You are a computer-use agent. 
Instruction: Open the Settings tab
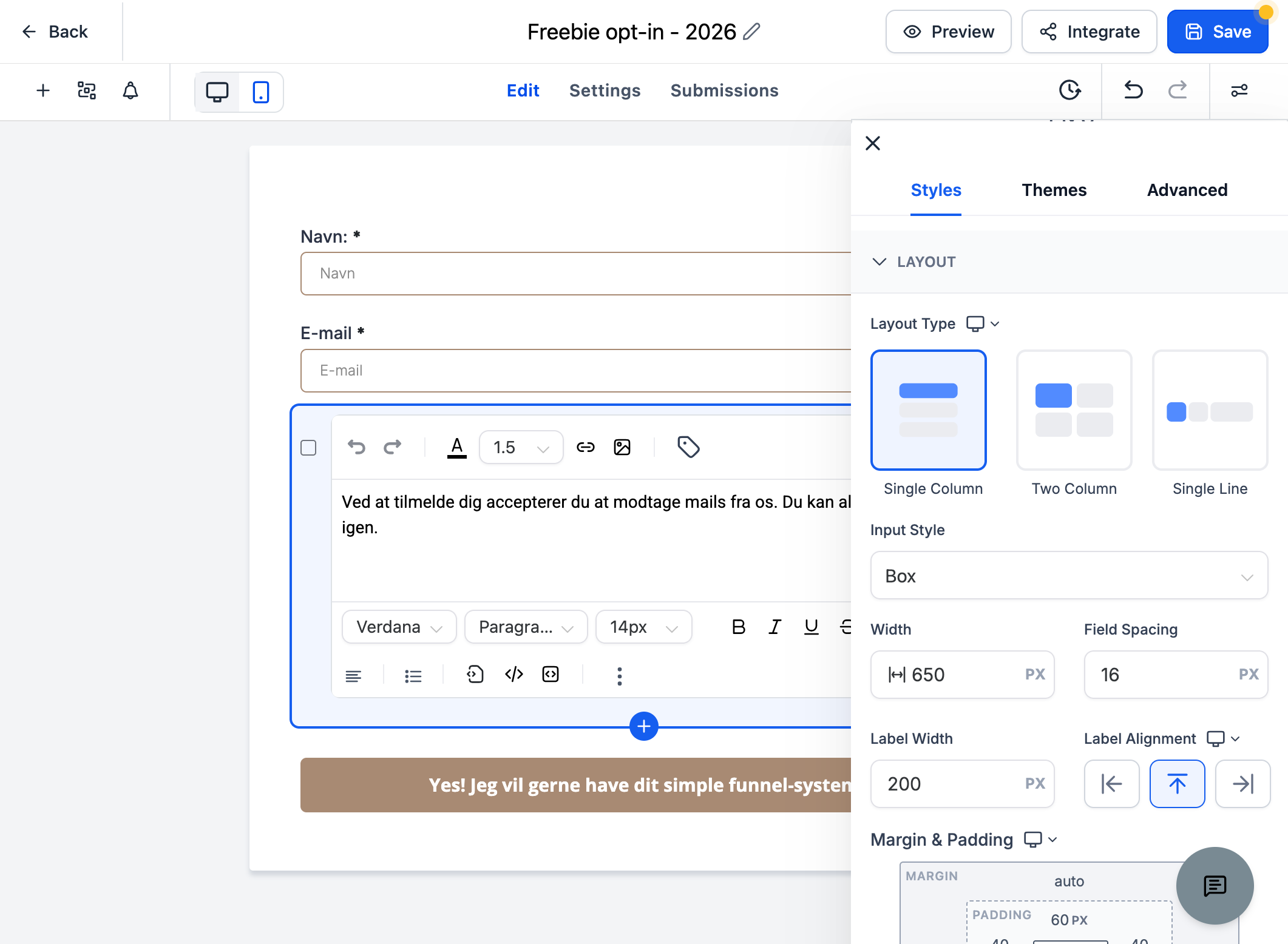coord(605,90)
